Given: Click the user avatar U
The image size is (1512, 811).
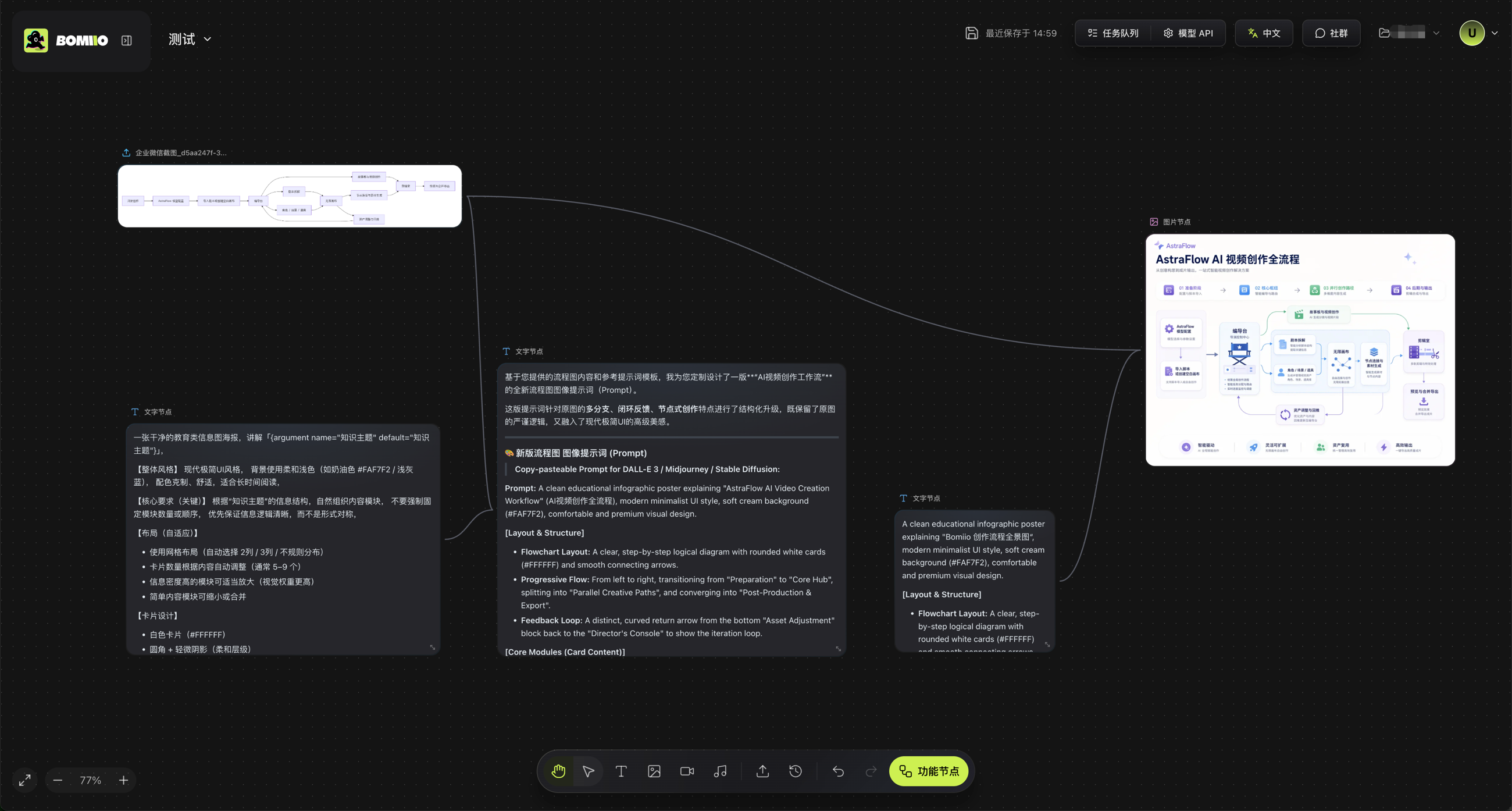Looking at the screenshot, I should pyautogui.click(x=1471, y=33).
